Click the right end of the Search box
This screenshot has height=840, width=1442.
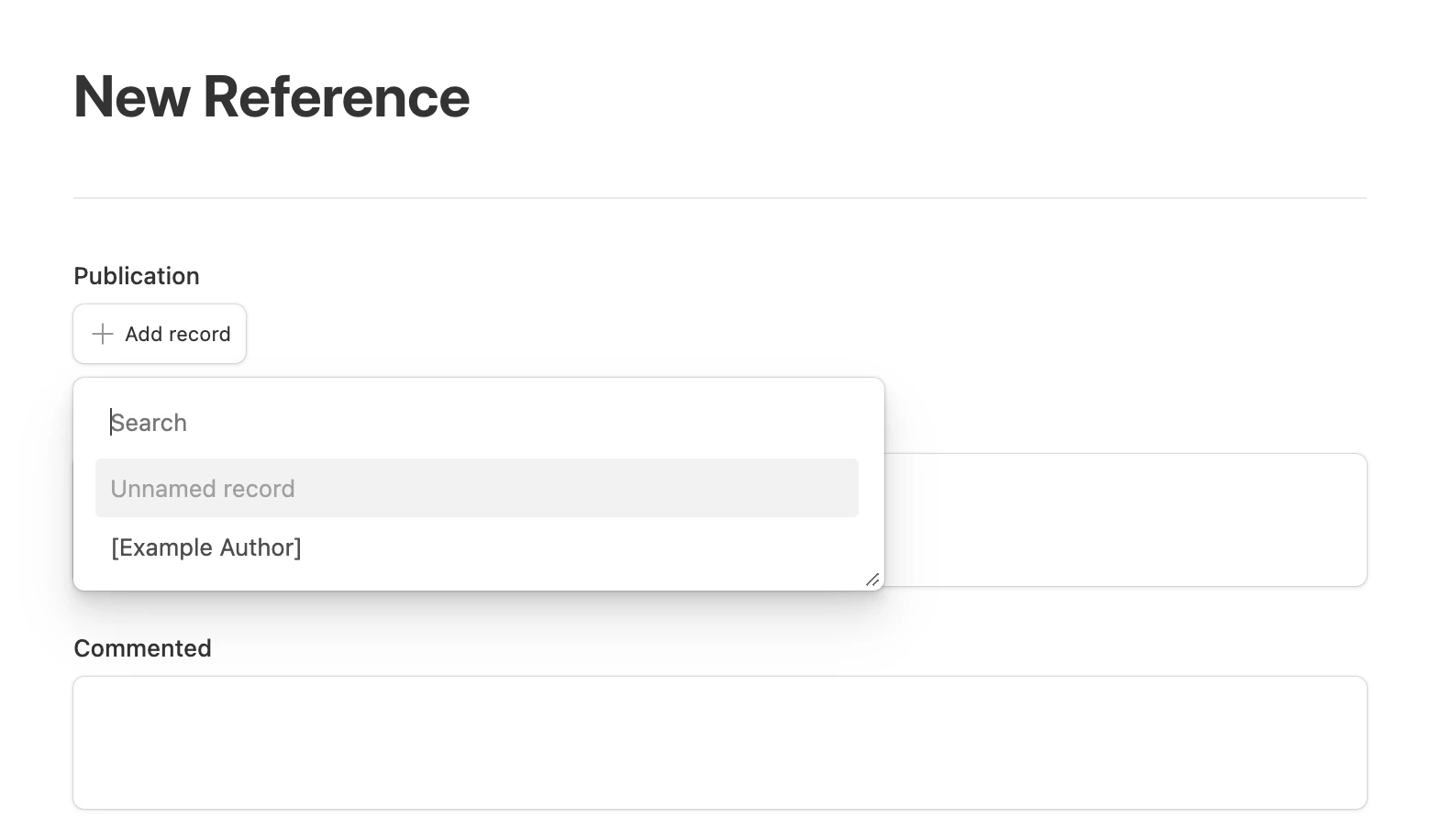coord(826,423)
